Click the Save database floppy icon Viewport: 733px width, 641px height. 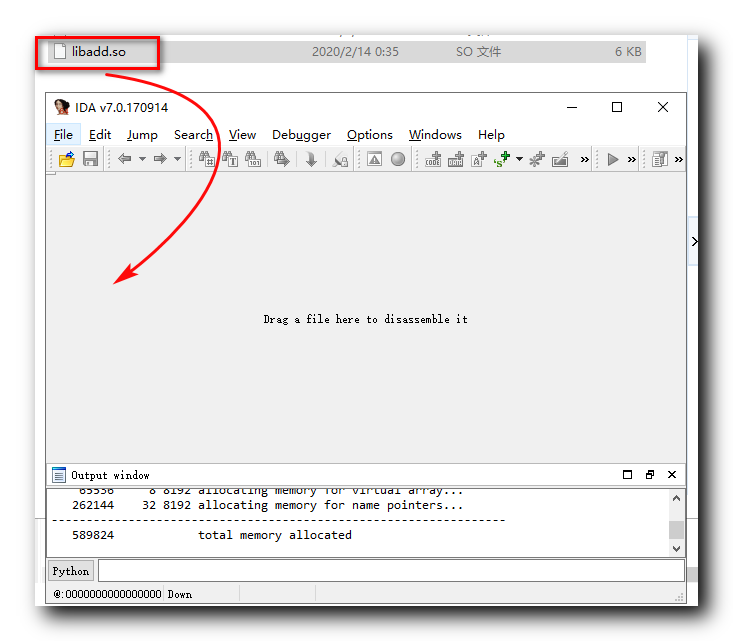pyautogui.click(x=90, y=159)
